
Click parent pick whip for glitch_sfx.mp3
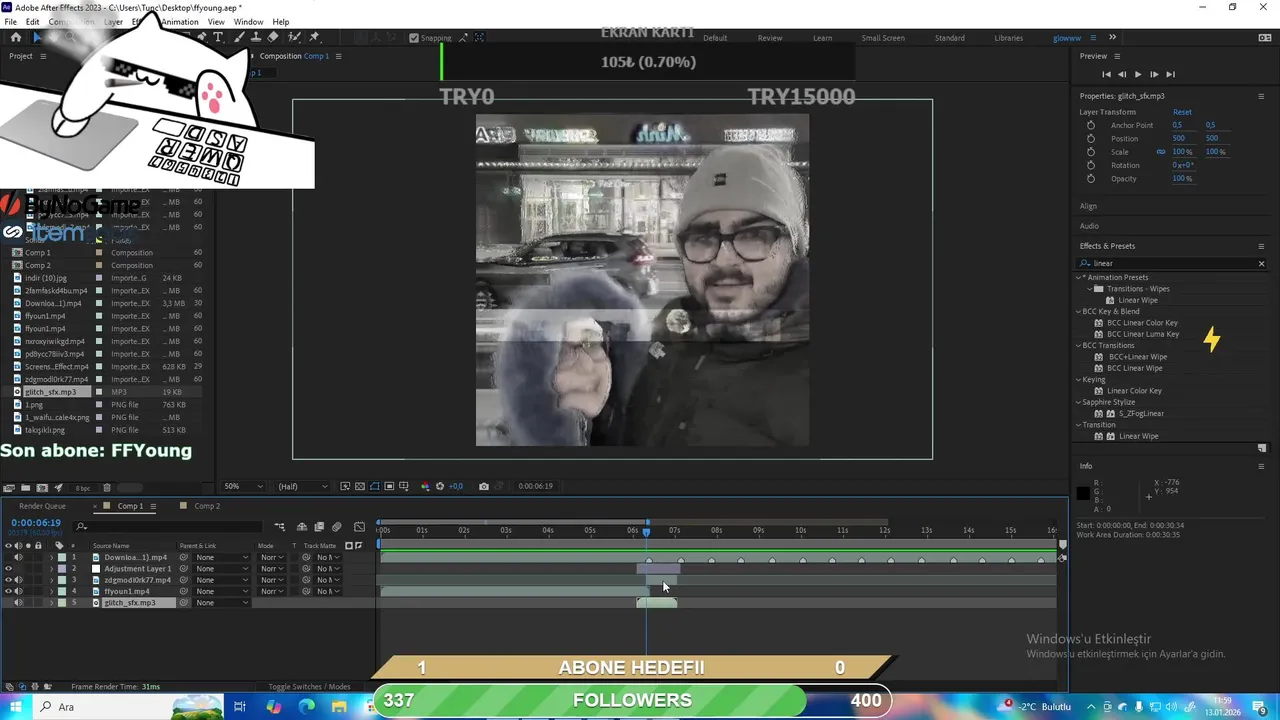tap(184, 603)
